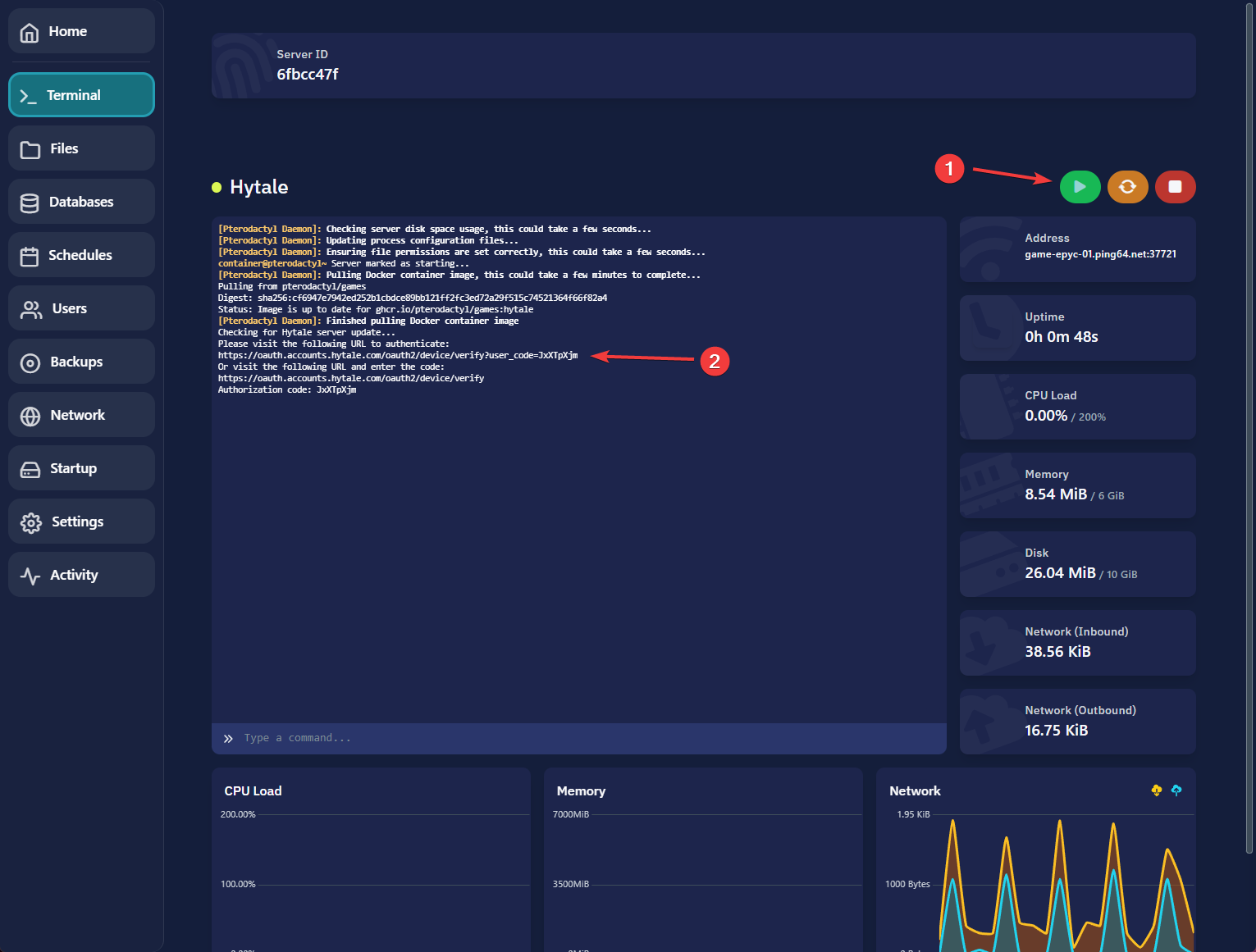Viewport: 1256px width, 952px height.
Task: Select the Terminal sidebar item
Action: pyautogui.click(x=81, y=95)
